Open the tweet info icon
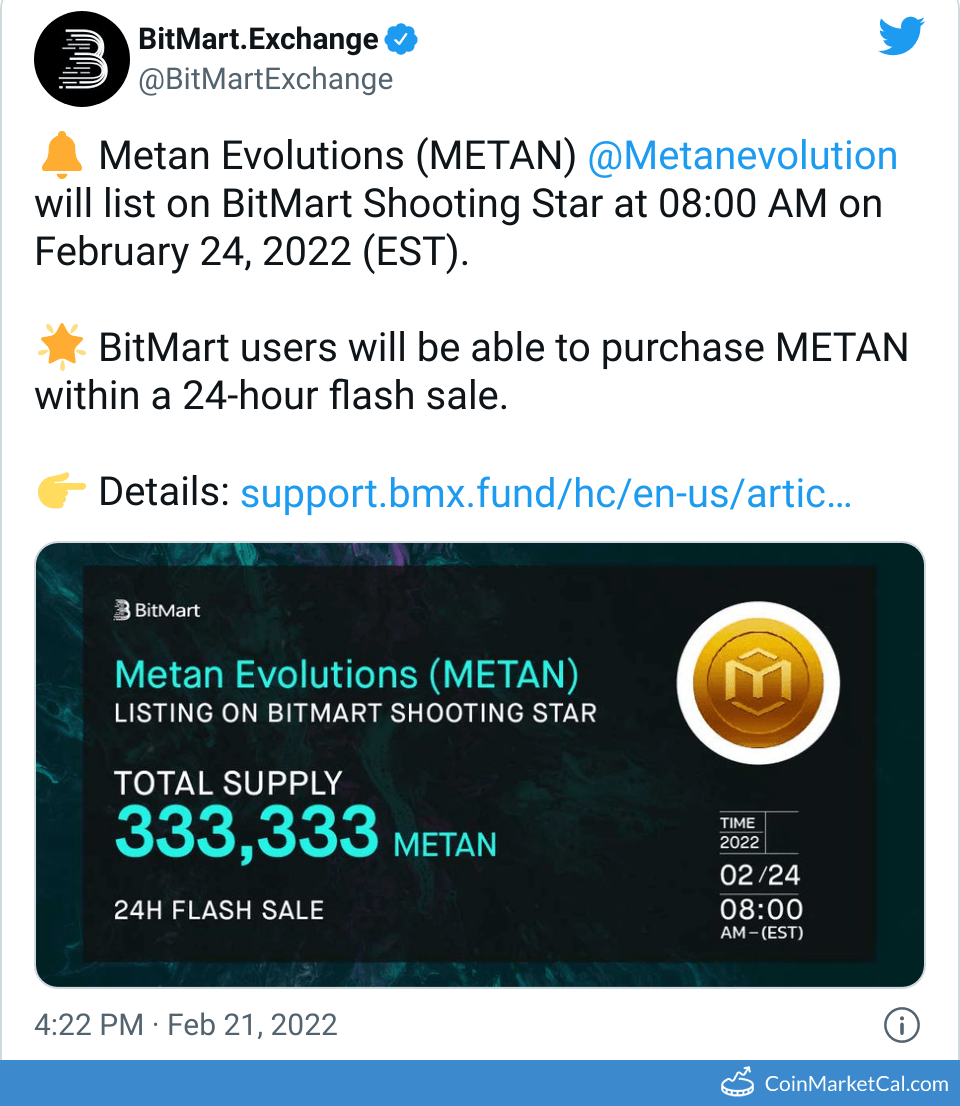 (x=902, y=1025)
